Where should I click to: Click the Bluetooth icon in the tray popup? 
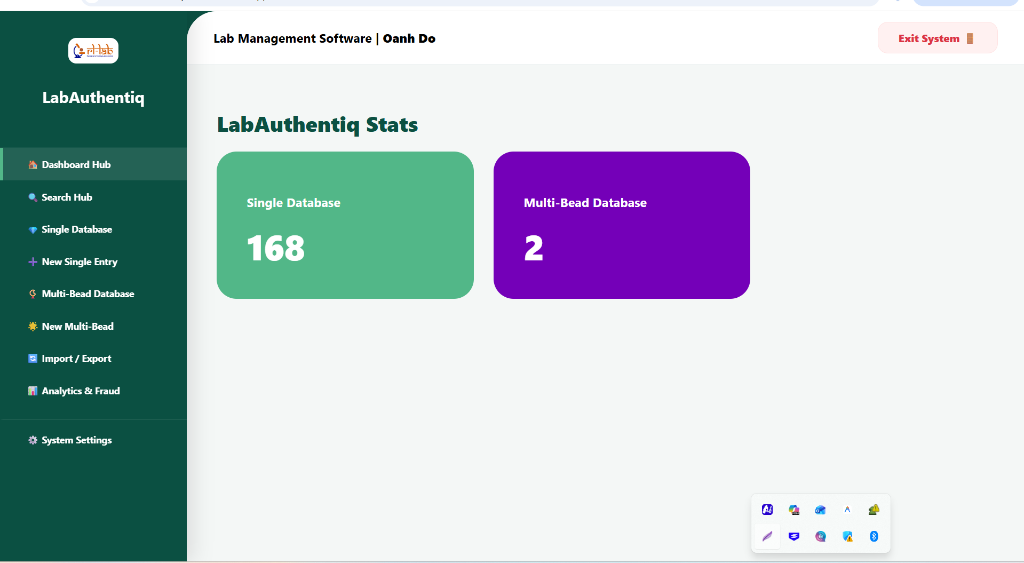(874, 536)
